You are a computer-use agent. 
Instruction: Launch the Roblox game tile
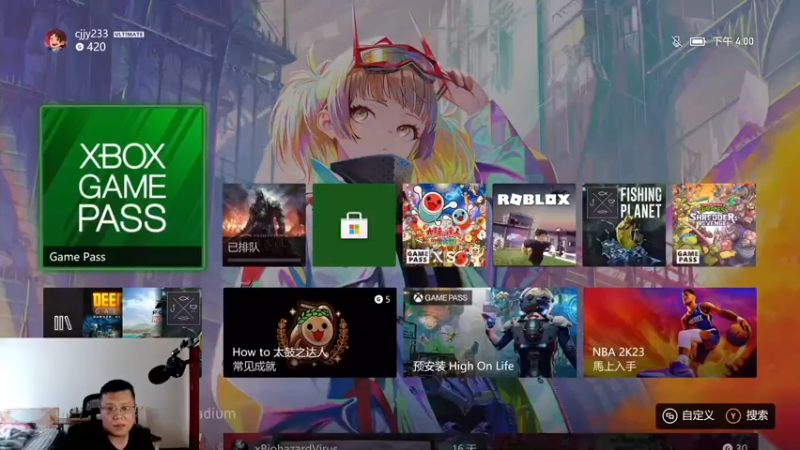(x=534, y=225)
